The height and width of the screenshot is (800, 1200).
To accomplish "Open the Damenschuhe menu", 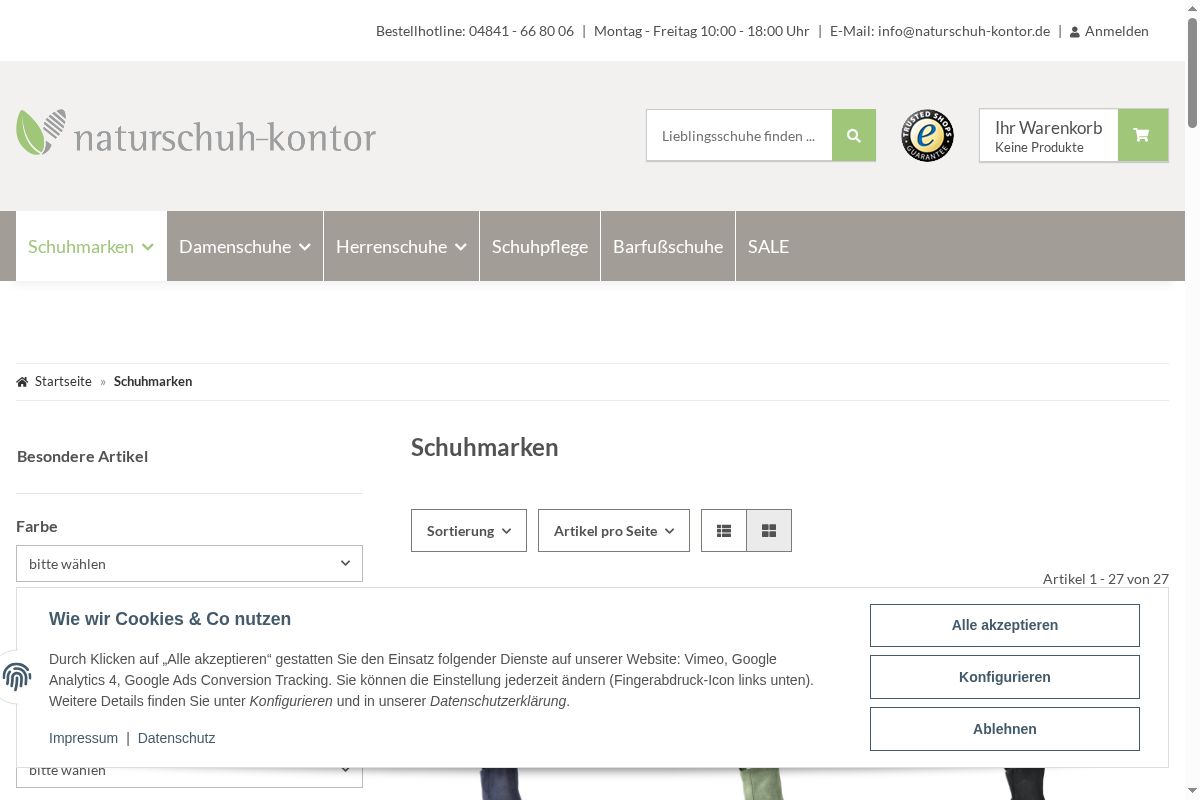I will point(244,247).
